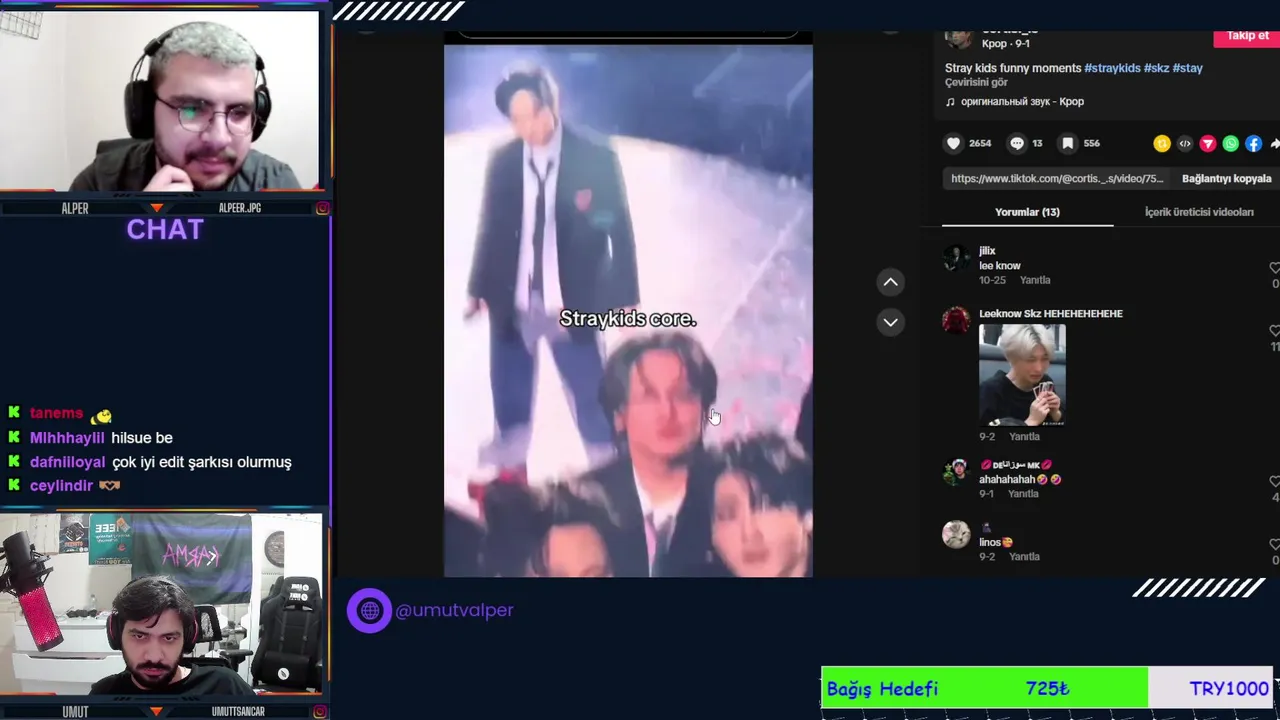Viewport: 1280px width, 720px height.
Task: Share video to WhatsApp
Action: click(x=1231, y=144)
